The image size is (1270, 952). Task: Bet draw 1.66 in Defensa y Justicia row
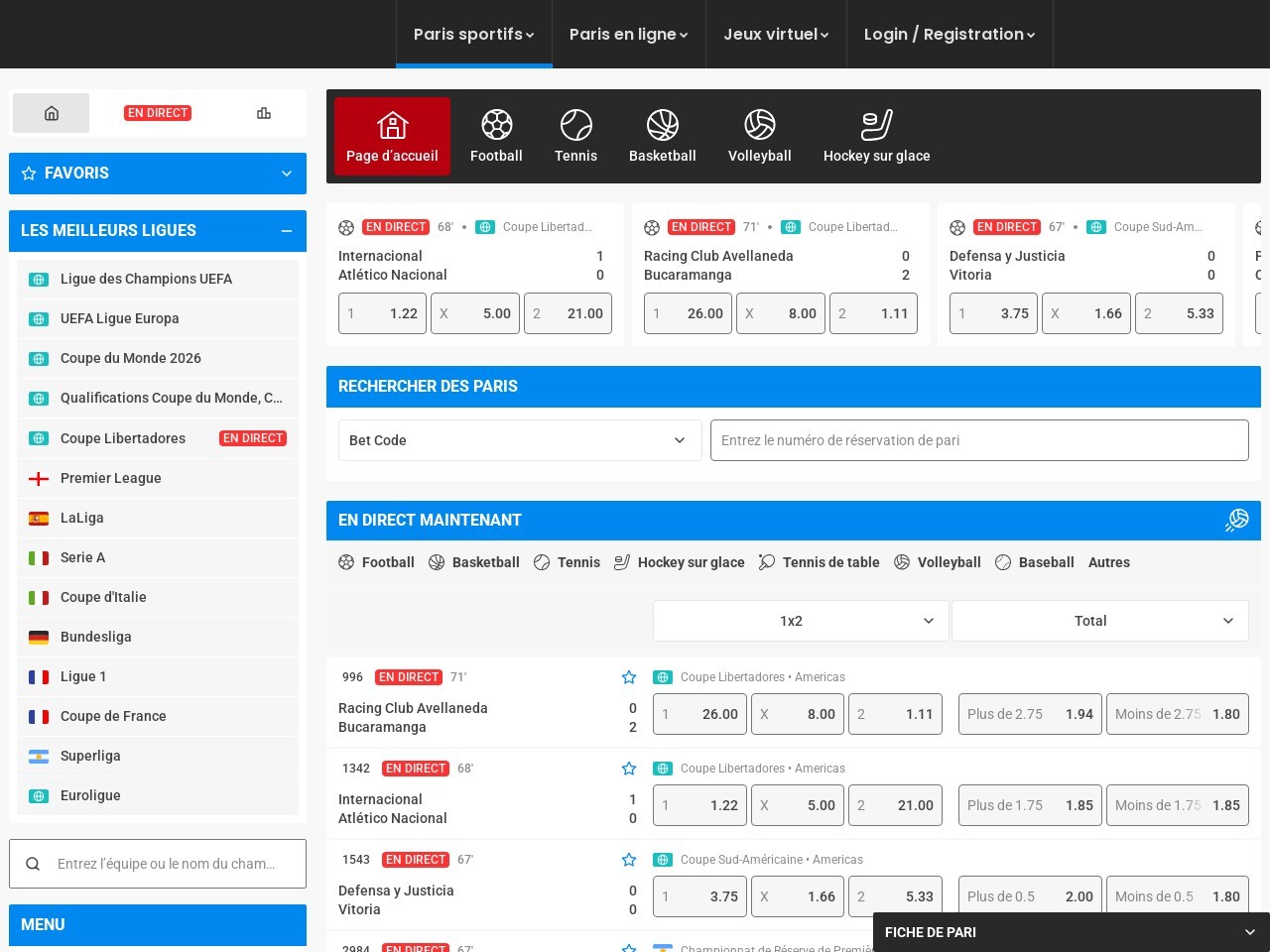[798, 896]
